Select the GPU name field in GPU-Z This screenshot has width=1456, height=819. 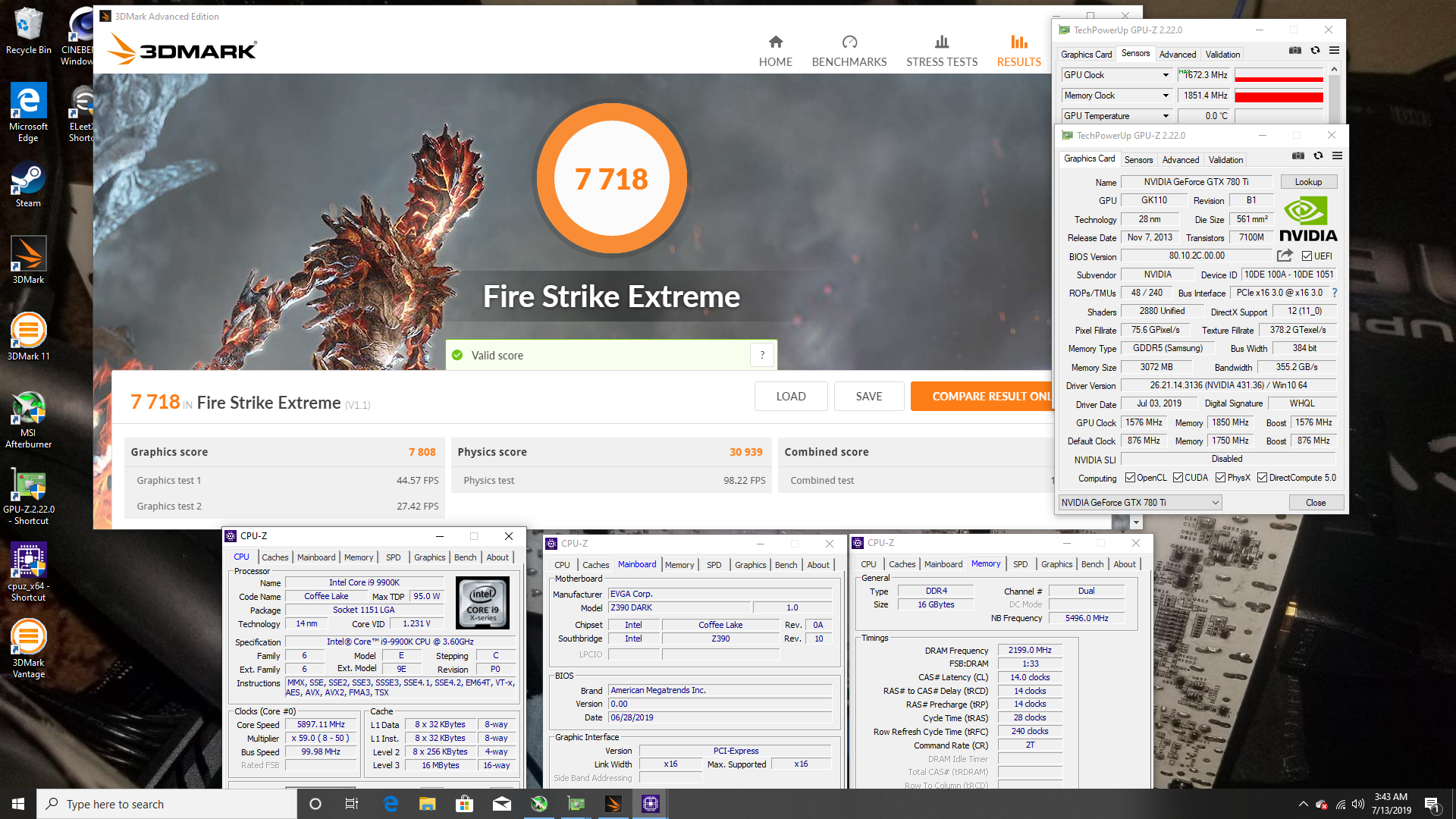(x=1196, y=182)
